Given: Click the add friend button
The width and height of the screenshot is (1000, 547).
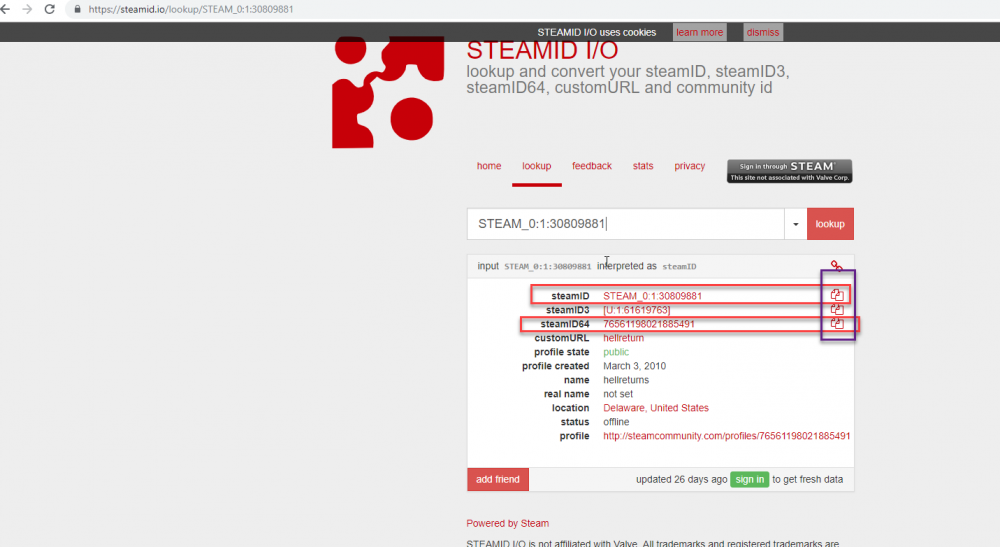Looking at the screenshot, I should tap(497, 479).
